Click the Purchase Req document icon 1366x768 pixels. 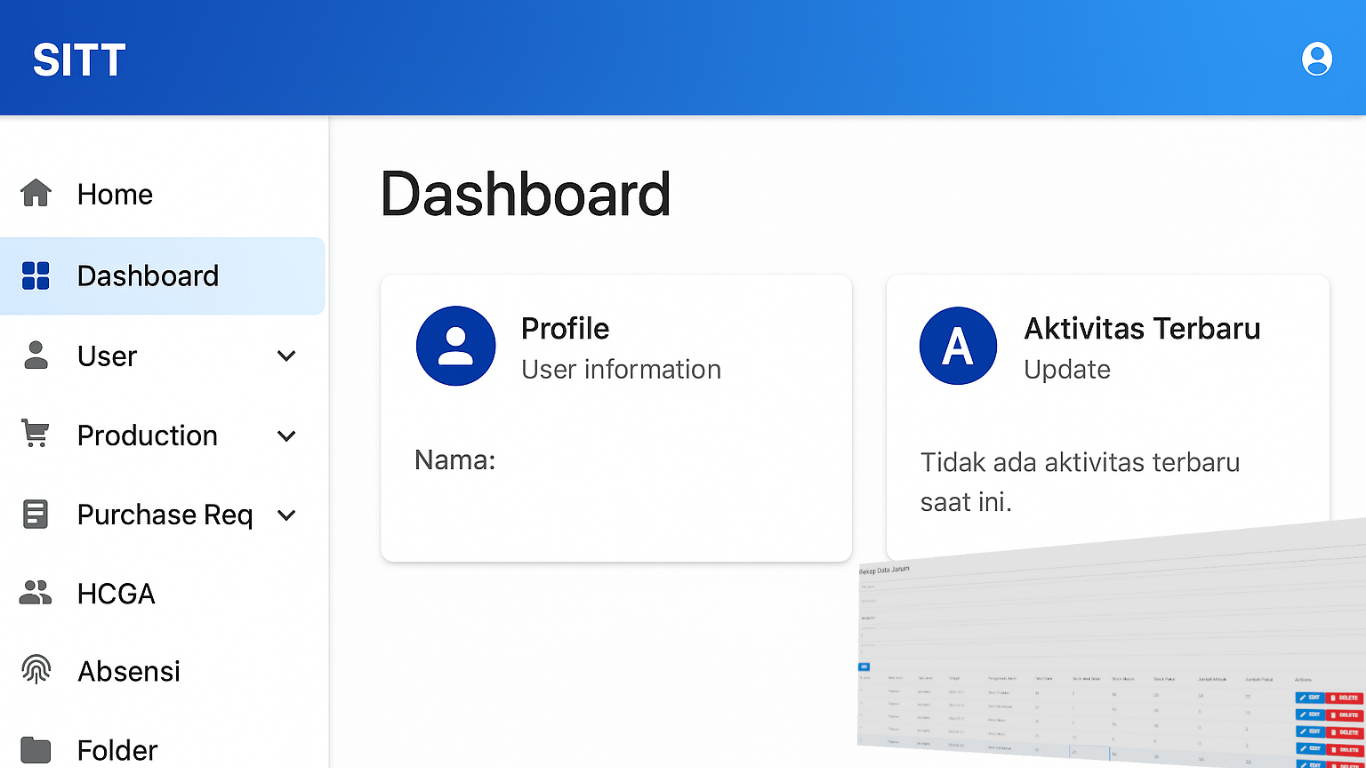click(36, 514)
